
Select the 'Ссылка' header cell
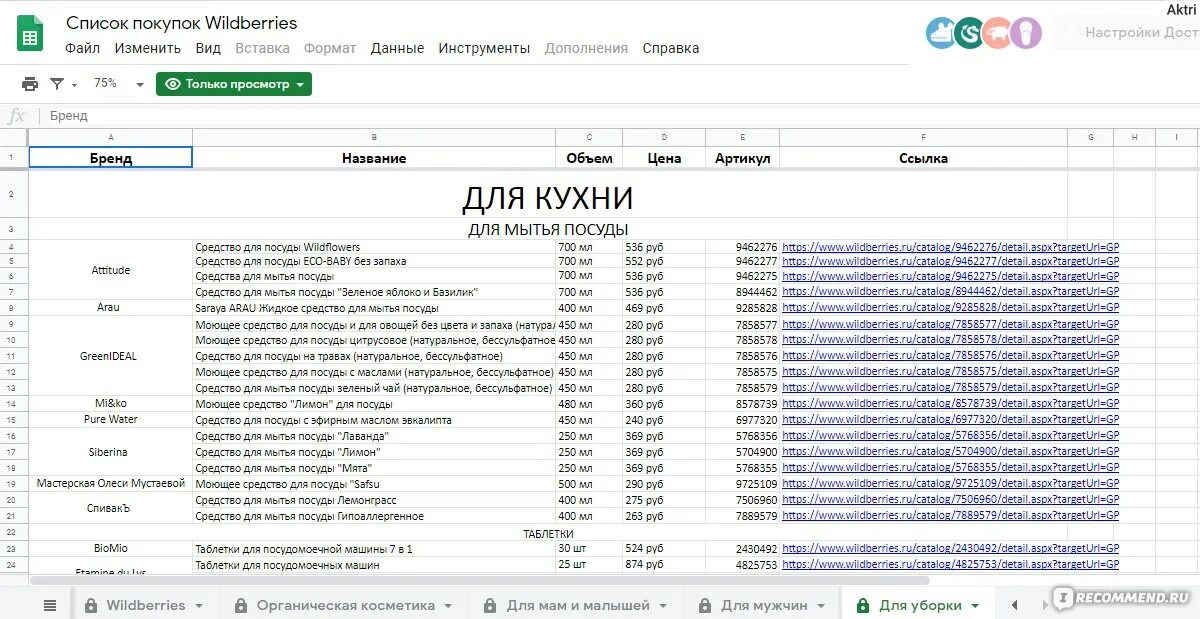tap(923, 158)
